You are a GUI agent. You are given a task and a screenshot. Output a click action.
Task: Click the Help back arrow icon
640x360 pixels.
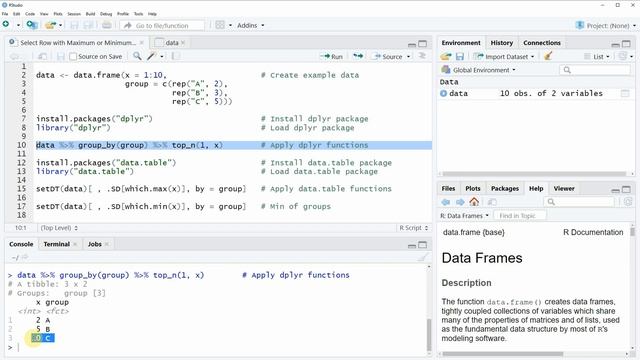click(445, 202)
